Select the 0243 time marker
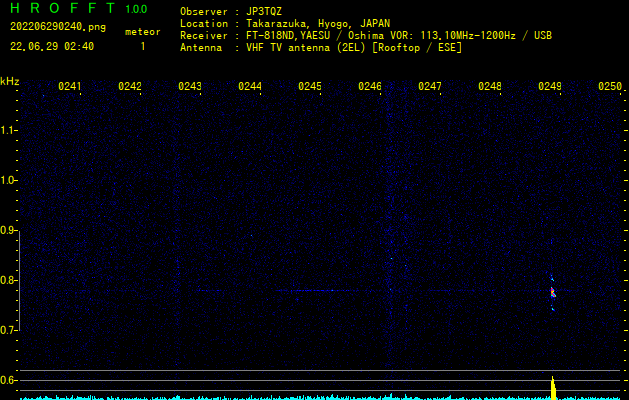The height and width of the screenshot is (400, 629). click(x=190, y=87)
